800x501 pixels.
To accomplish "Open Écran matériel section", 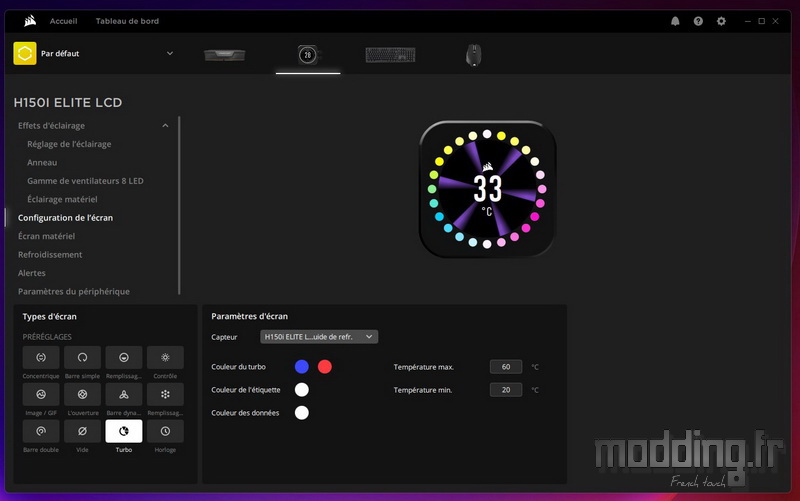I will [46, 236].
